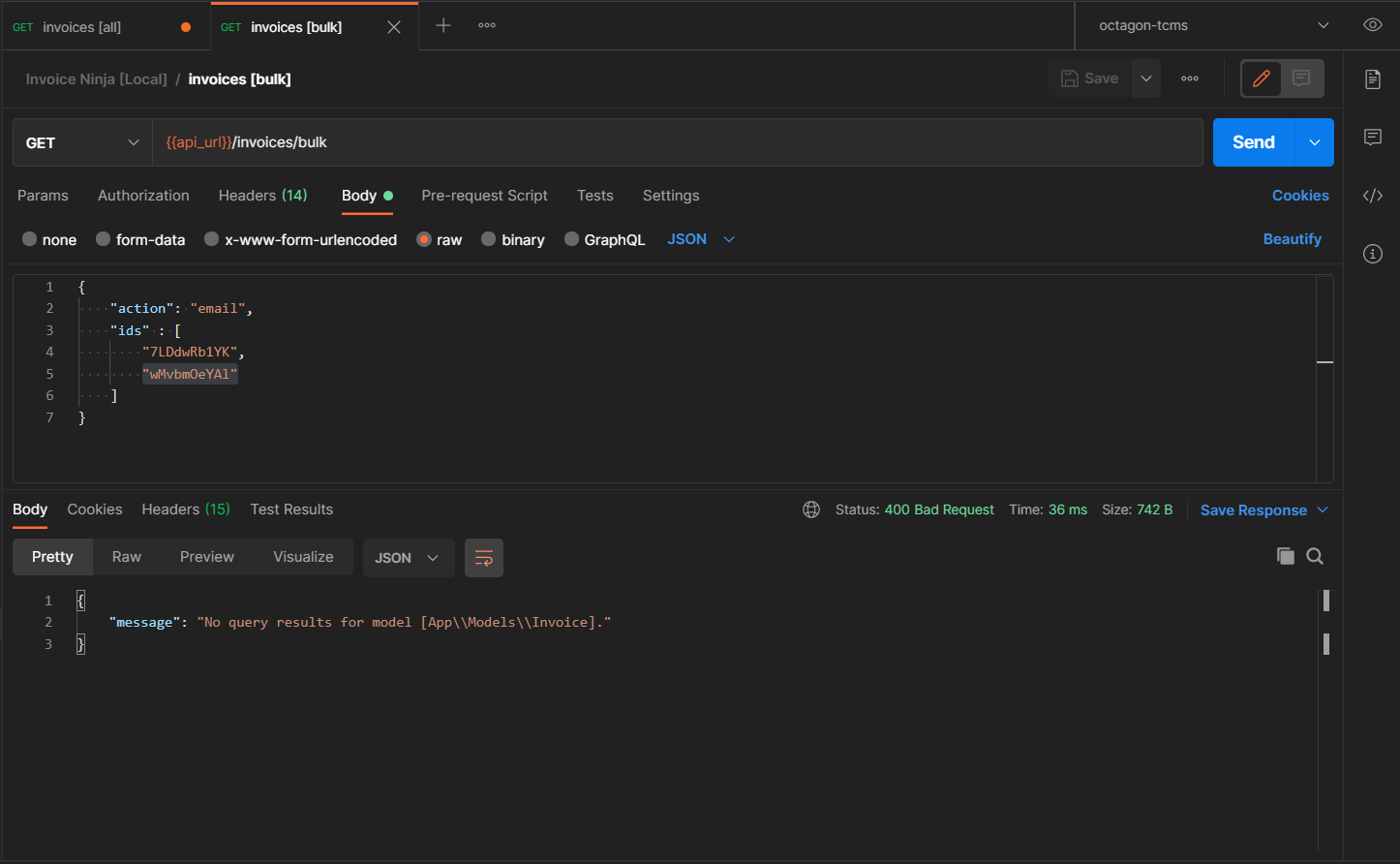Open the JSON language dropdown above the body editor

click(699, 239)
